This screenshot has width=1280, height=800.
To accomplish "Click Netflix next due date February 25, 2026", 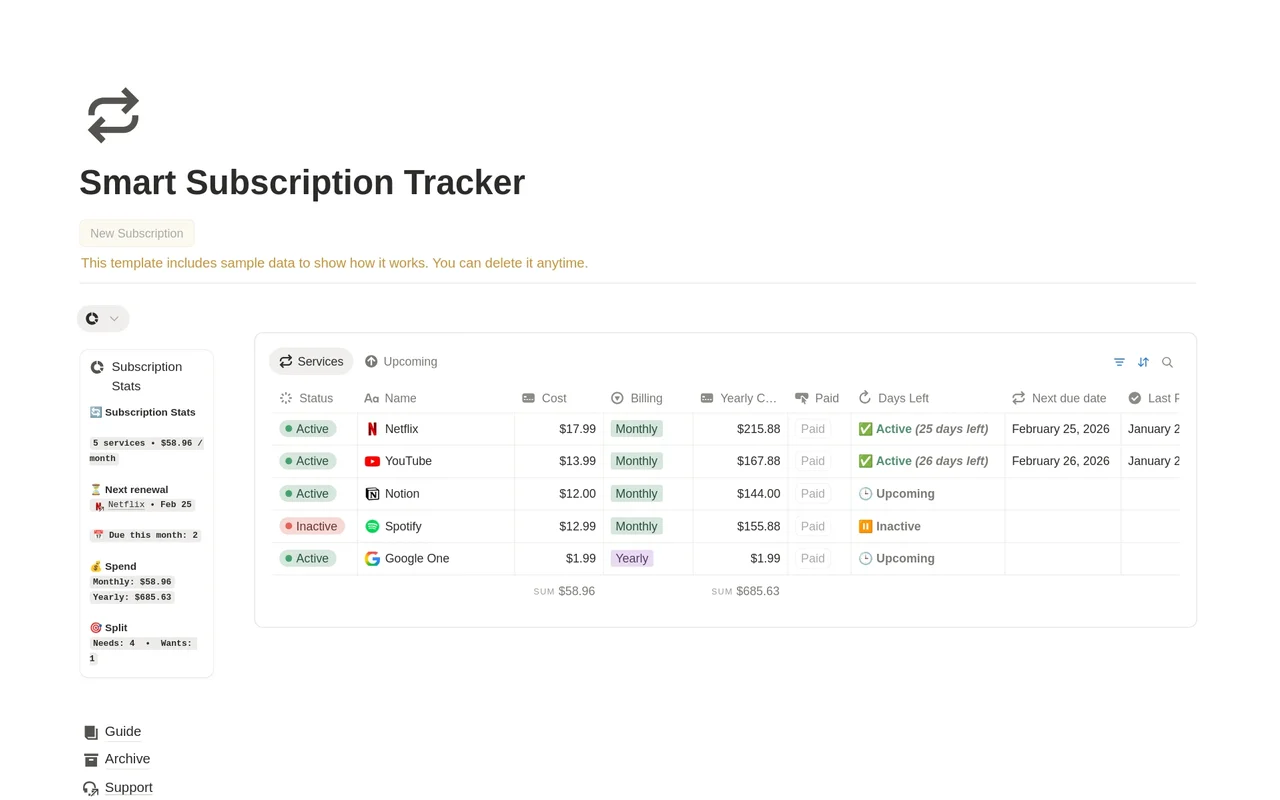I will point(1061,429).
